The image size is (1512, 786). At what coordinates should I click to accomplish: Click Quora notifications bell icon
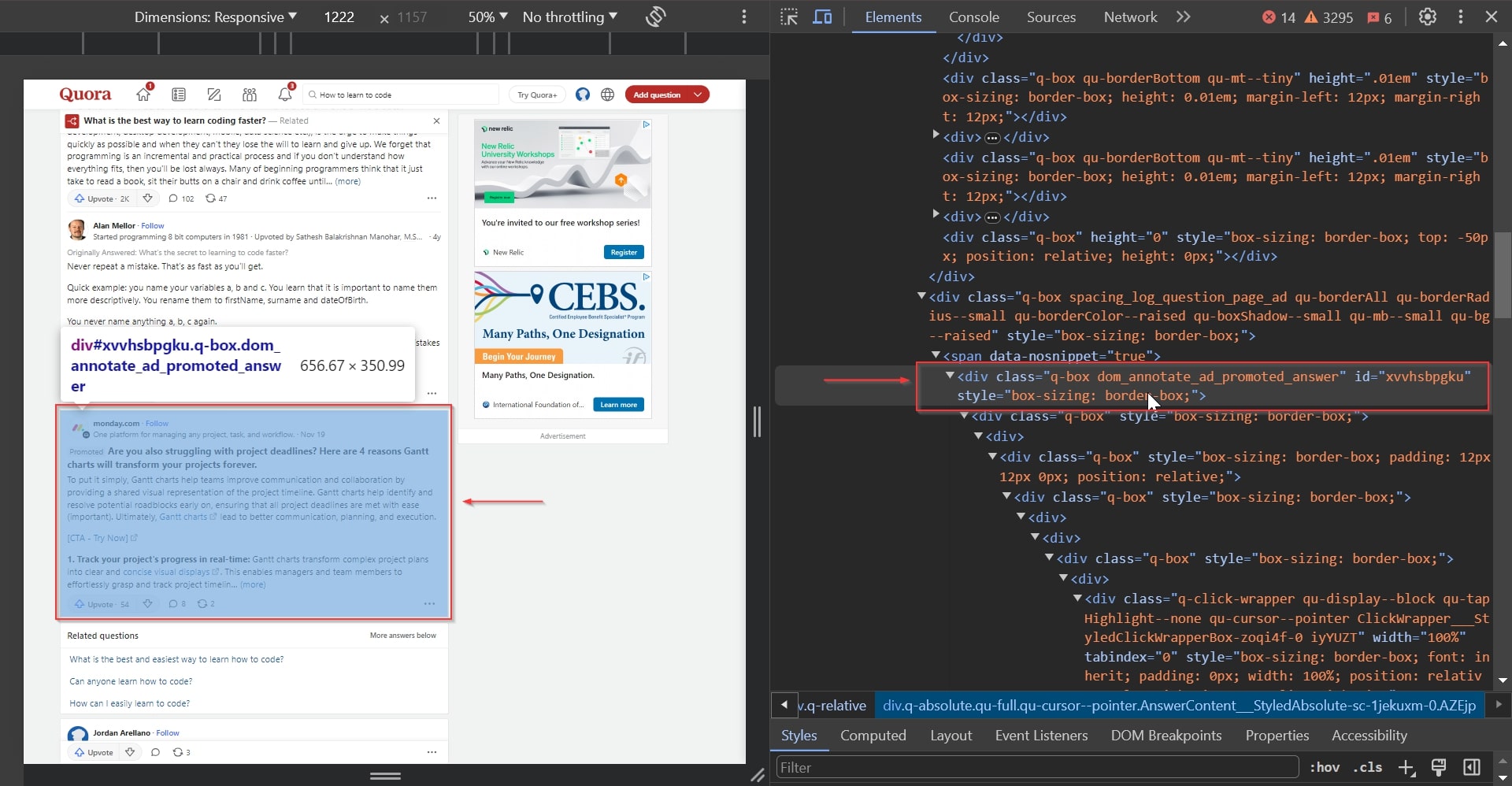(x=284, y=94)
